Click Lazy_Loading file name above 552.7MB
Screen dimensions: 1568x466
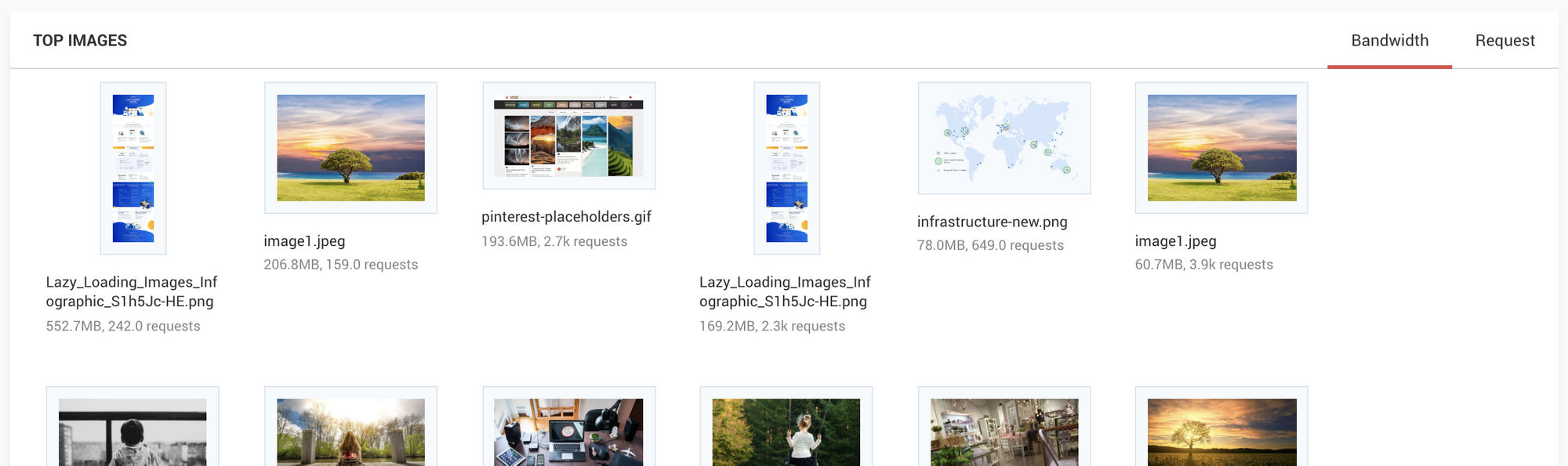(x=132, y=291)
